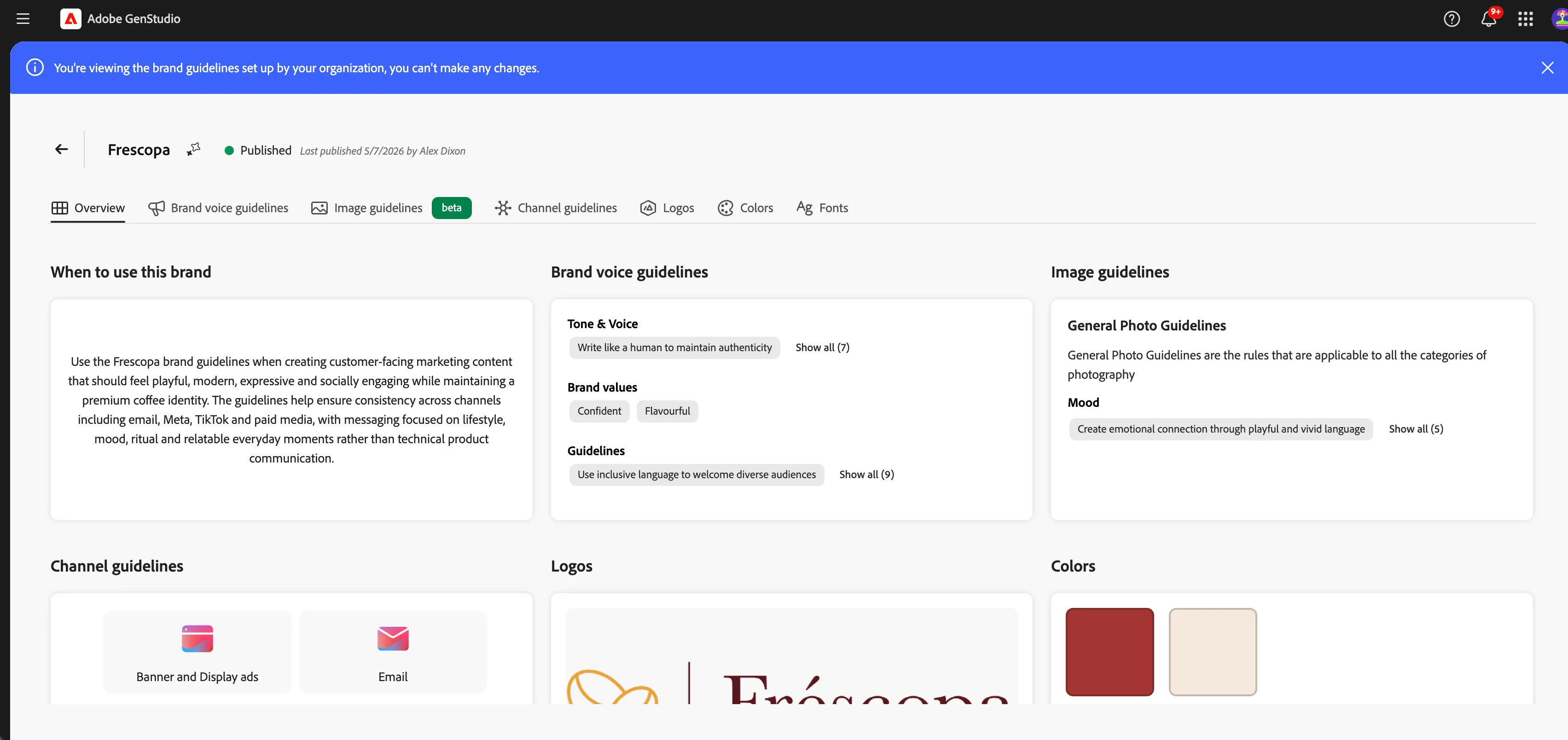This screenshot has height=740, width=1568.
Task: Click the beta badge
Action: pos(452,208)
